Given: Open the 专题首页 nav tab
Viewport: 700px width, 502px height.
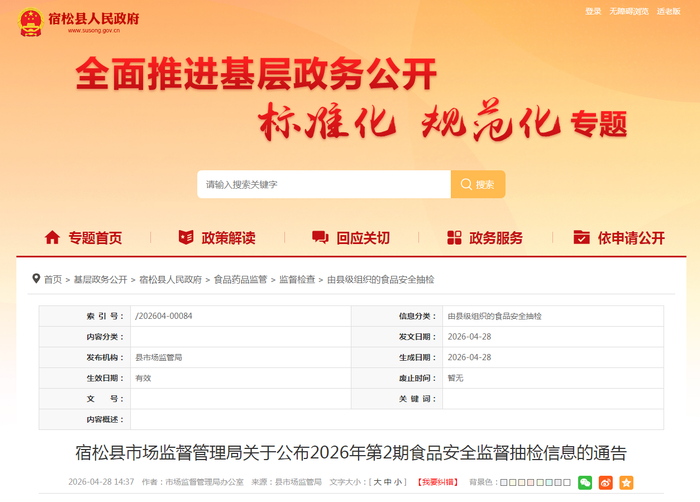Looking at the screenshot, I should (x=95, y=238).
